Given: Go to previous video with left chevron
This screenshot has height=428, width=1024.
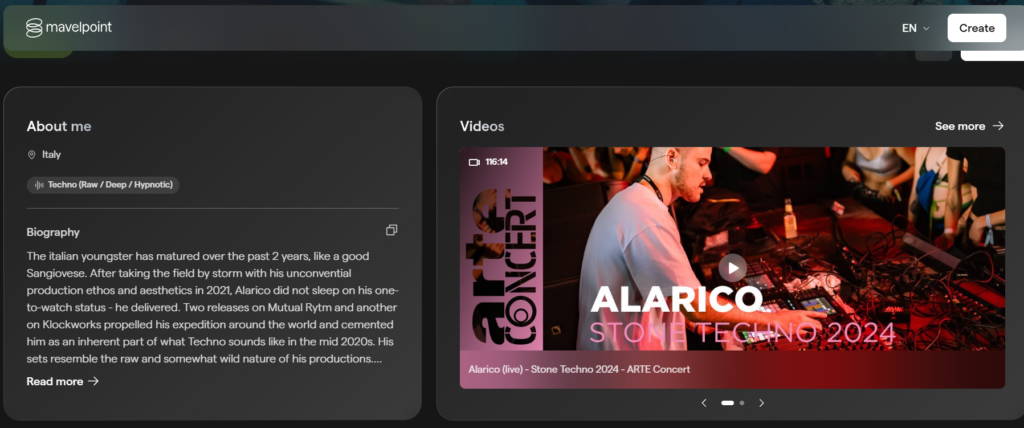Looking at the screenshot, I should (x=704, y=403).
